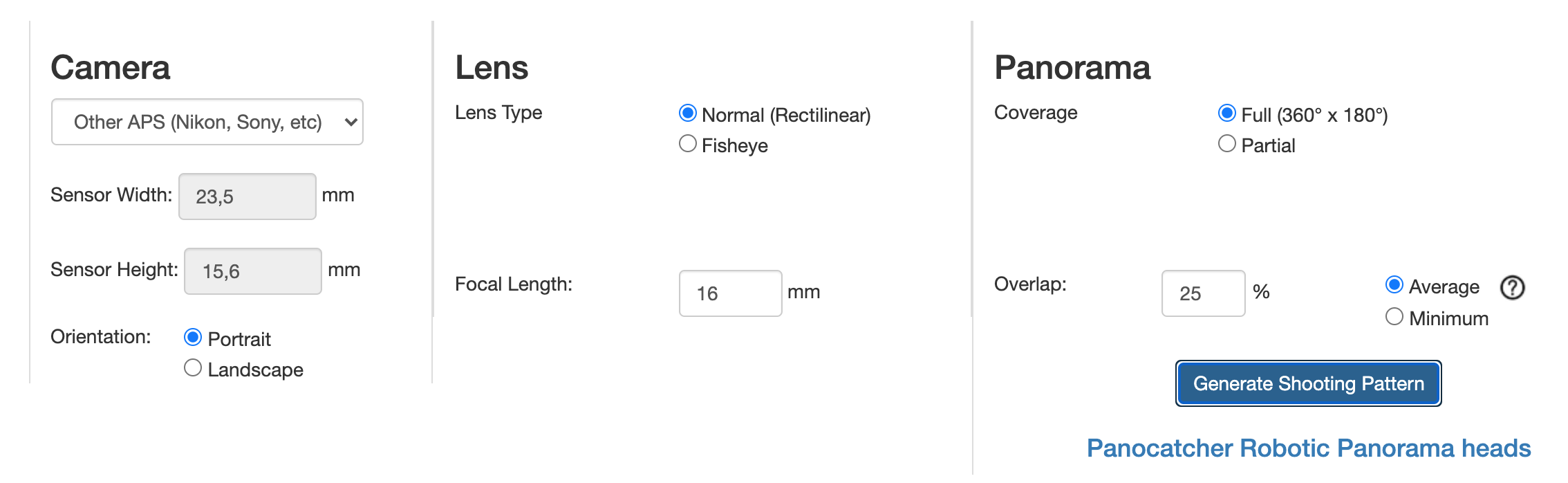Click the Sensor Height field

(252, 271)
